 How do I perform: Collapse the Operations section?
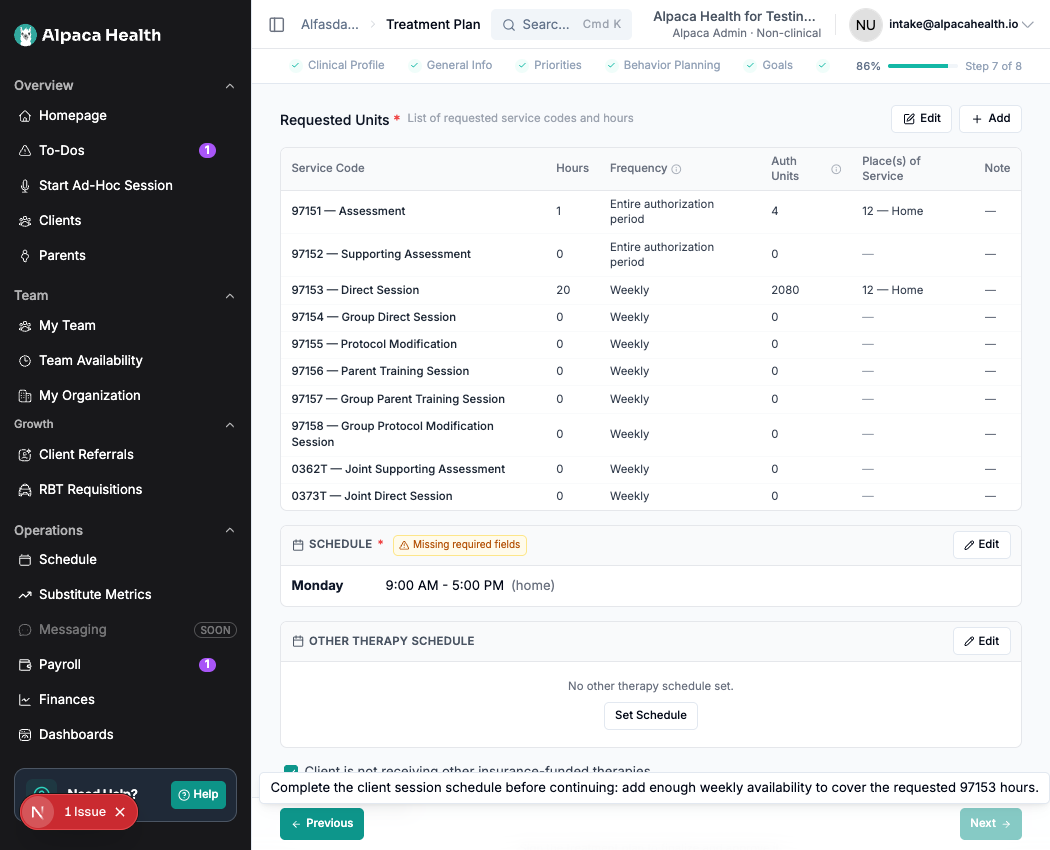[230, 530]
